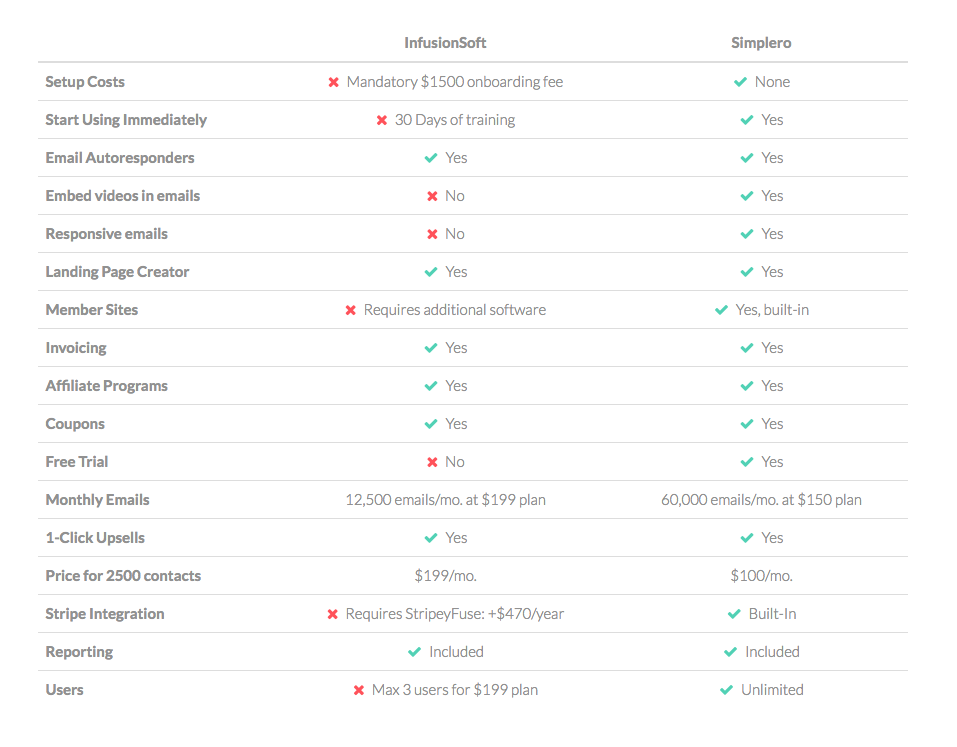Image resolution: width=957 pixels, height=747 pixels.
Task: Click red X beside Requires additional software
Action: point(350,310)
